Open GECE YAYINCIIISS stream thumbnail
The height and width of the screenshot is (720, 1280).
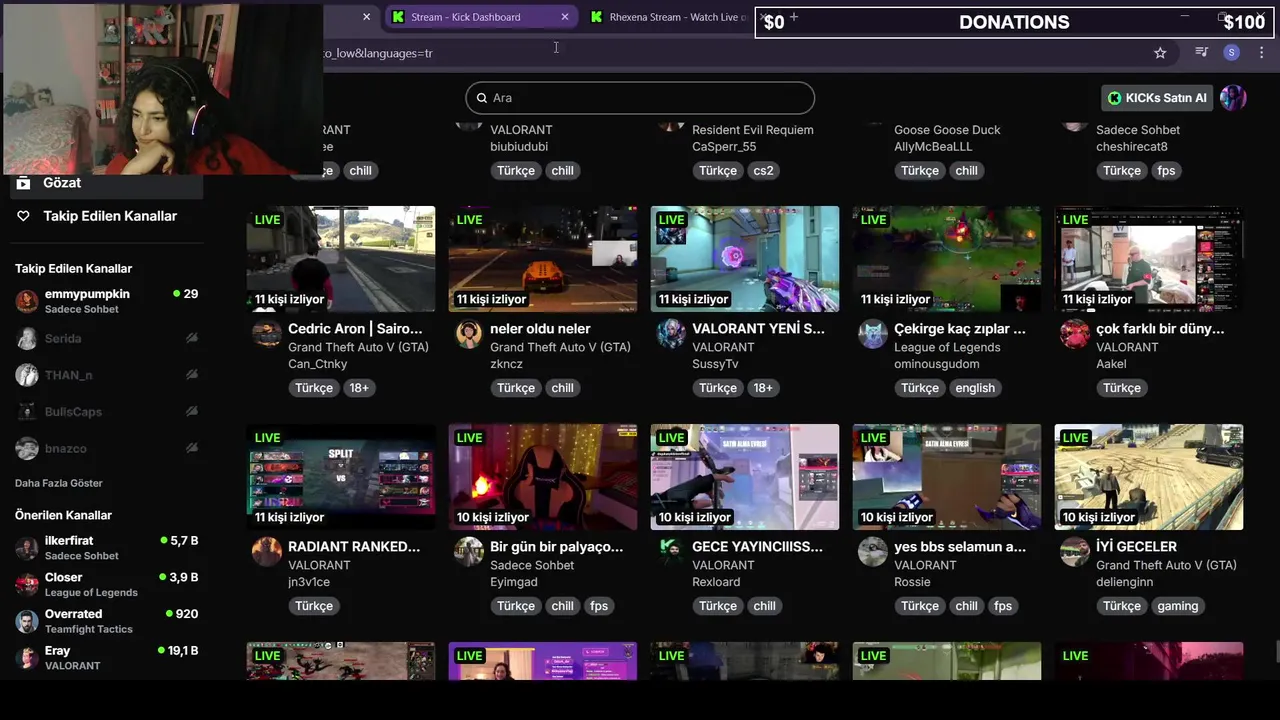745,477
